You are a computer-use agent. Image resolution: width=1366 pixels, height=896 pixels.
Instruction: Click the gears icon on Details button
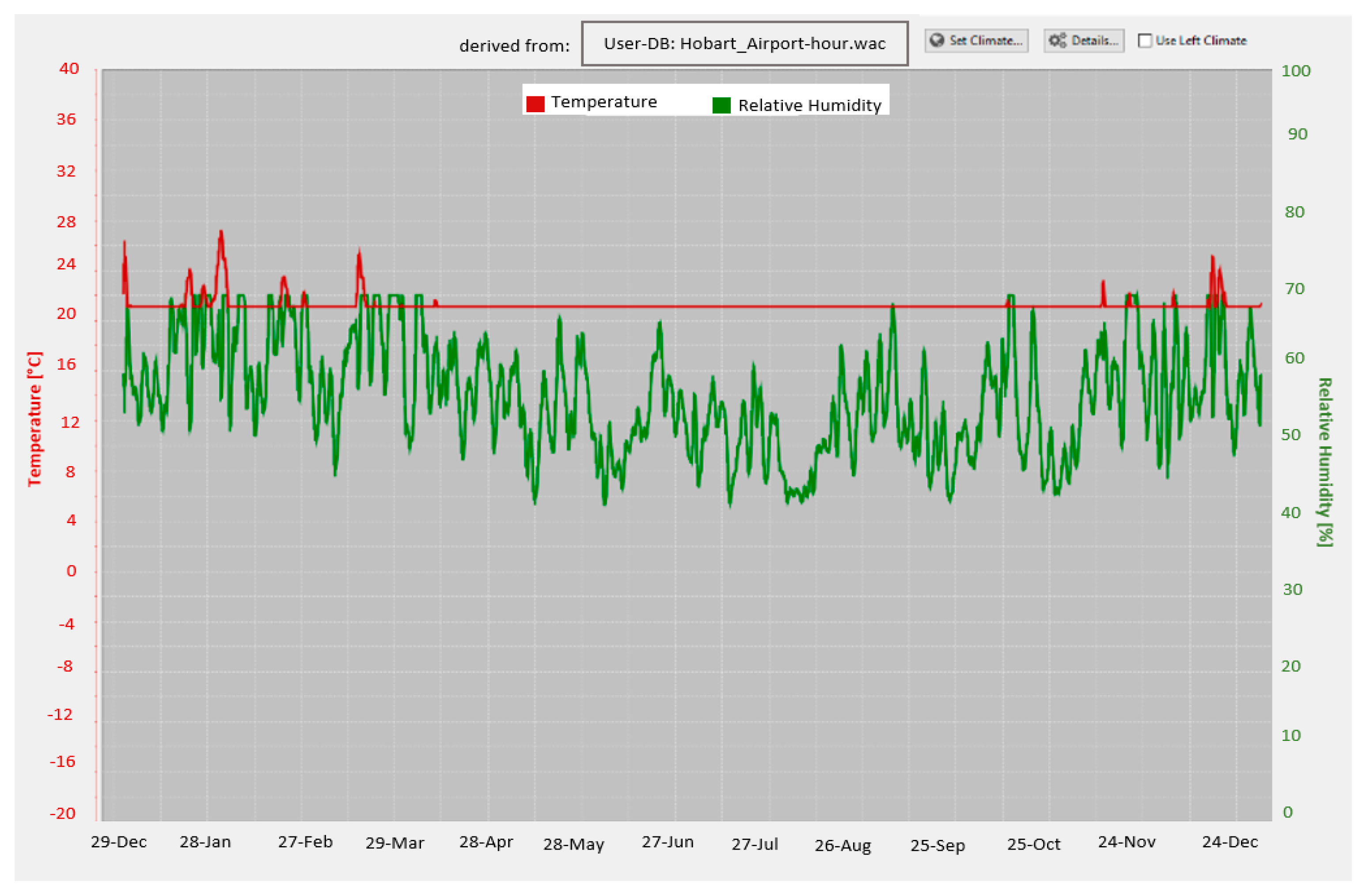[1057, 40]
